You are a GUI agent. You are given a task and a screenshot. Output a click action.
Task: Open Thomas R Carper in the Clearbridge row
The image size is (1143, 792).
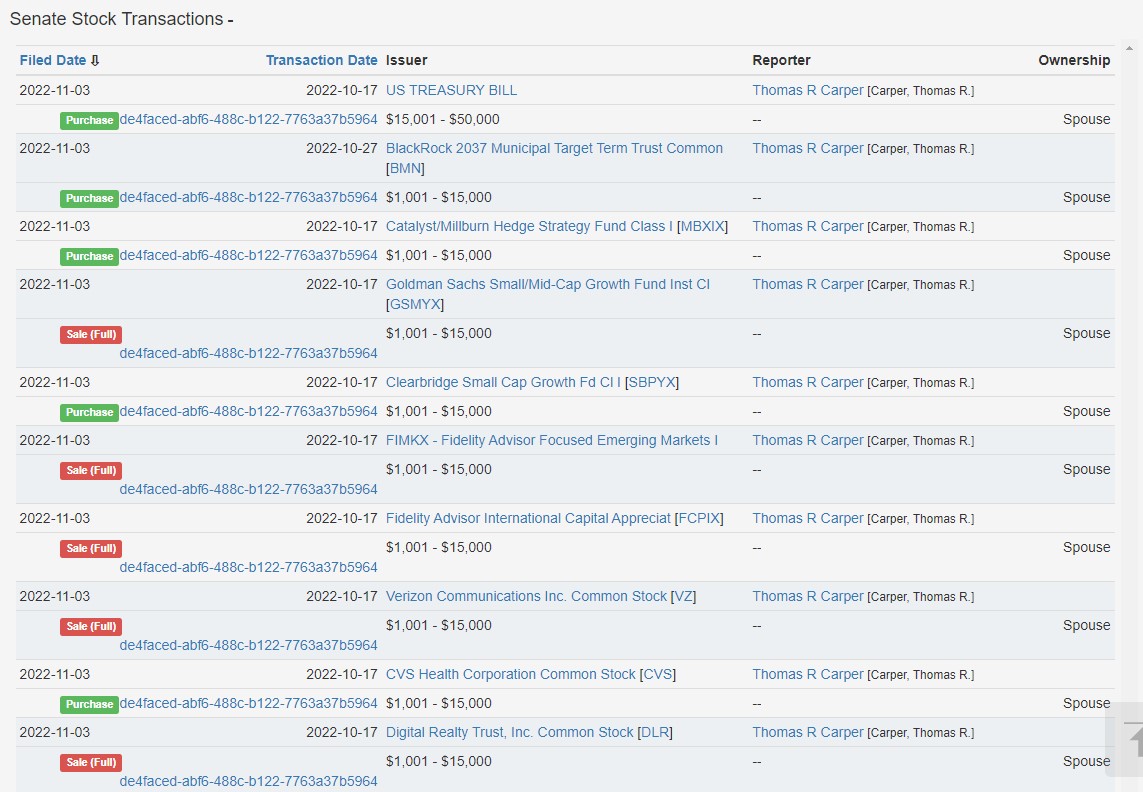click(808, 382)
